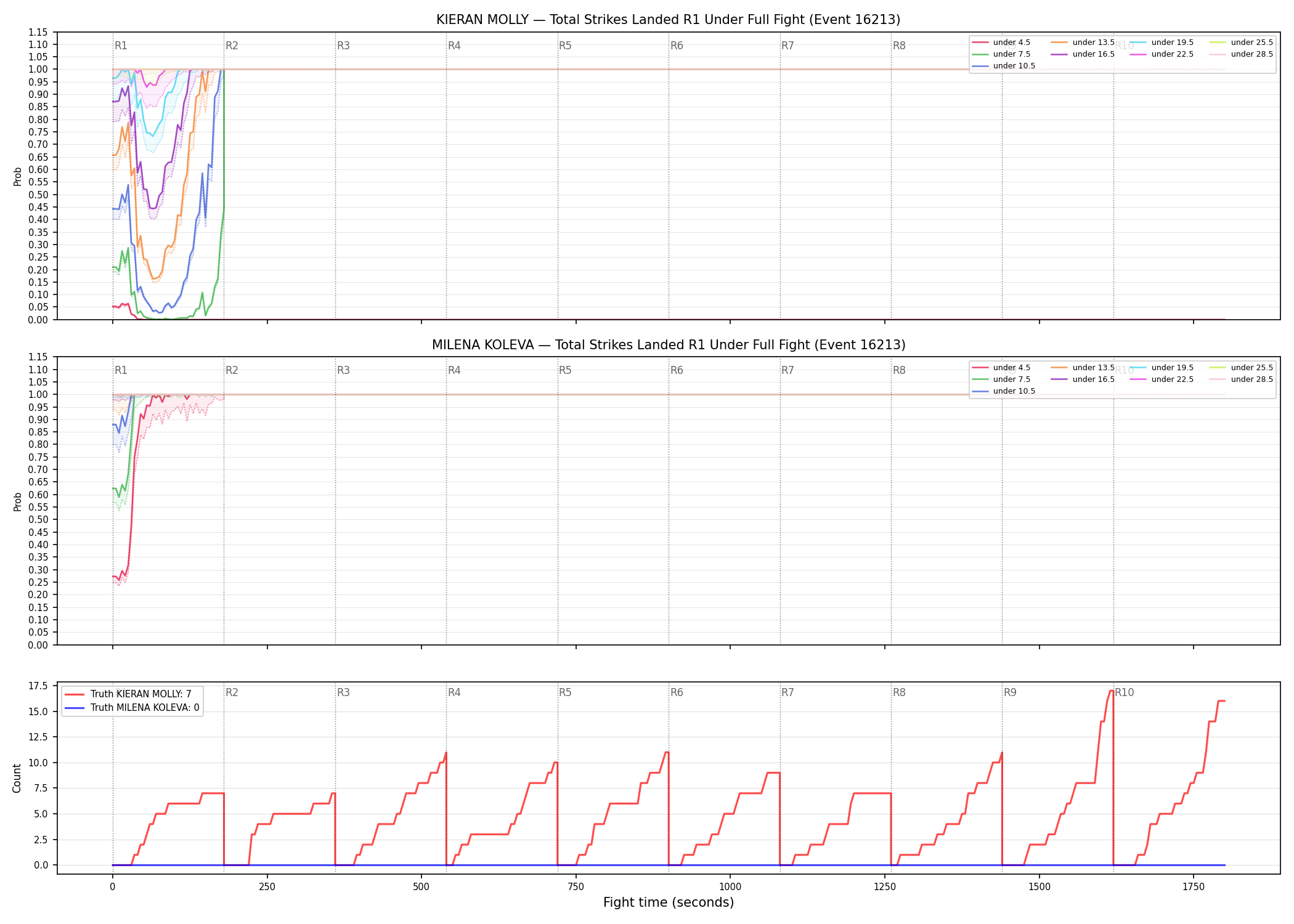Screen dimensions: 1294x924
Task: Click 10.0 tick on Count axis
Action: (x=38, y=763)
